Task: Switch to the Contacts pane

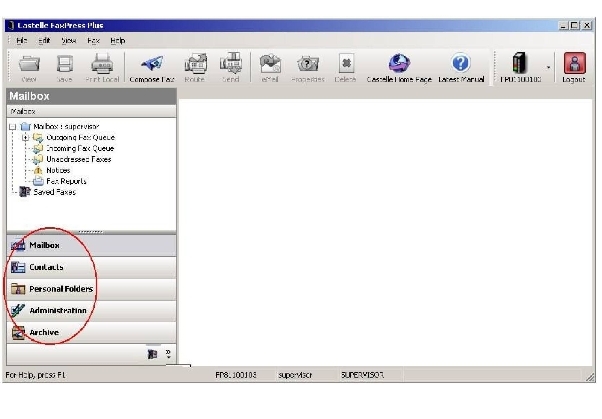Action: (46, 267)
